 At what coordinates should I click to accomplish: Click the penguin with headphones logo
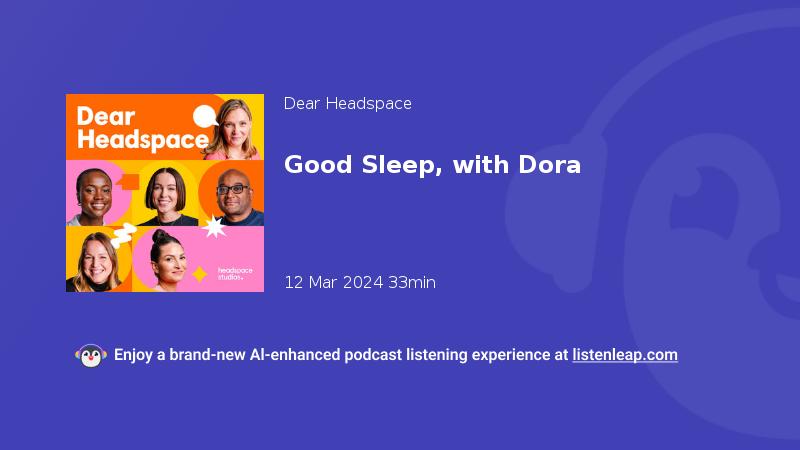tap(91, 356)
